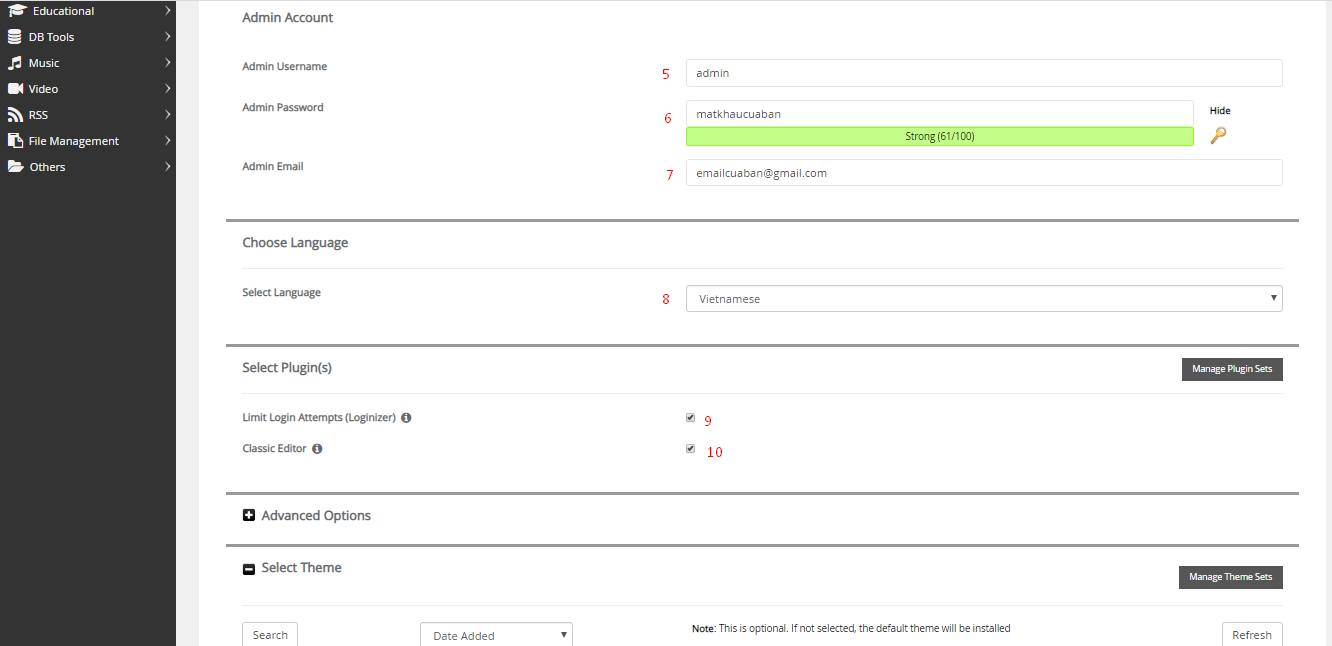Expand the DB Tools category chevron
This screenshot has height=646, width=1332.
[x=168, y=37]
